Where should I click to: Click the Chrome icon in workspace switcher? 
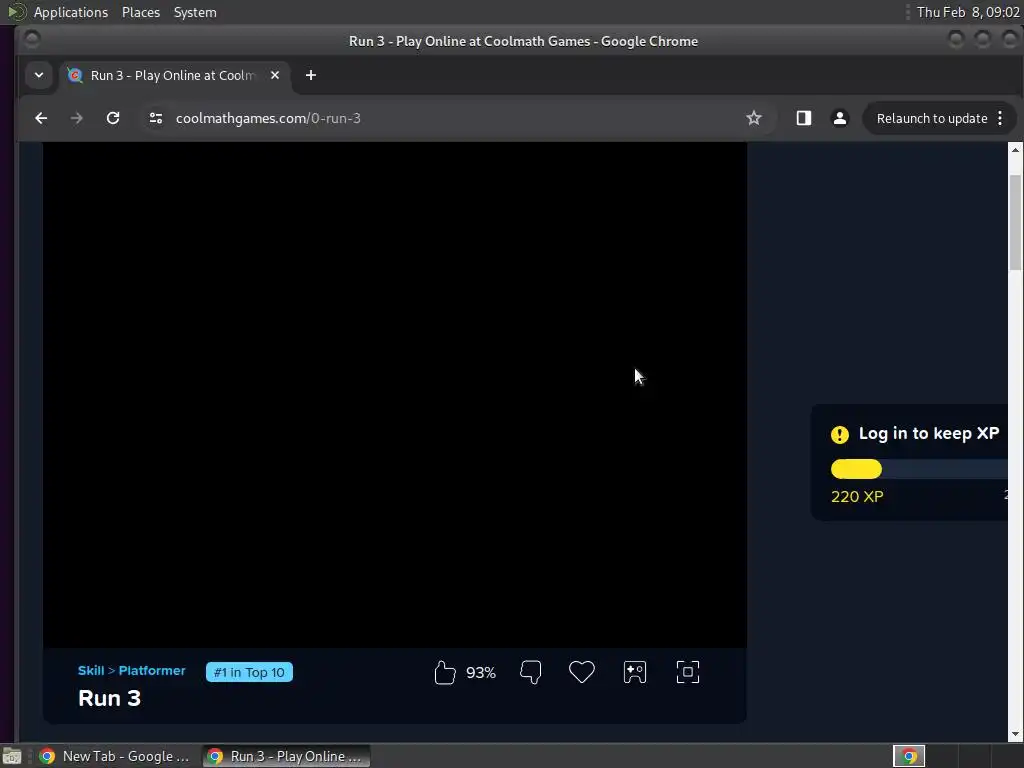(908, 756)
